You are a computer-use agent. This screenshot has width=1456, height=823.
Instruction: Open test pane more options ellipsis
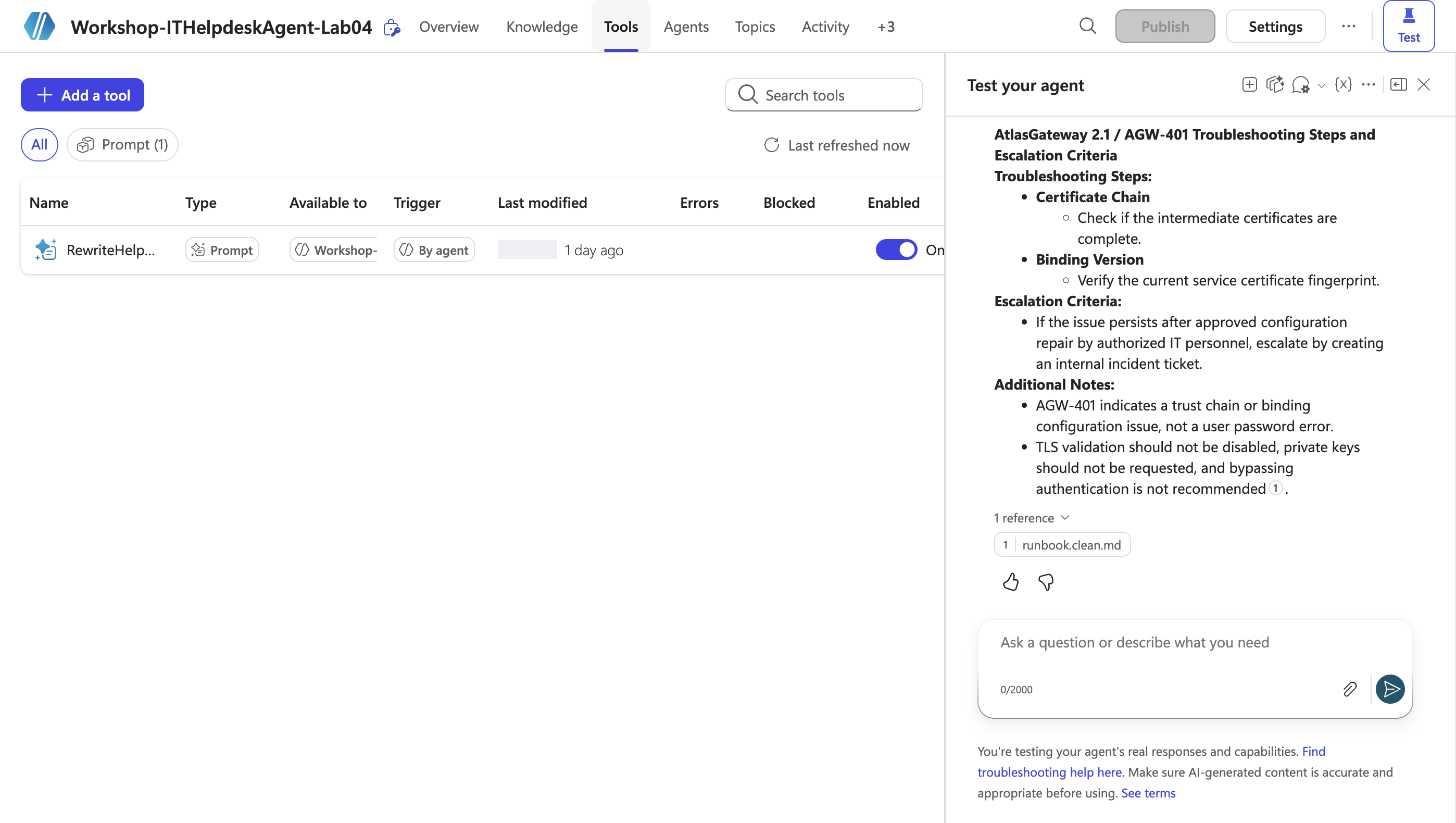click(1369, 85)
